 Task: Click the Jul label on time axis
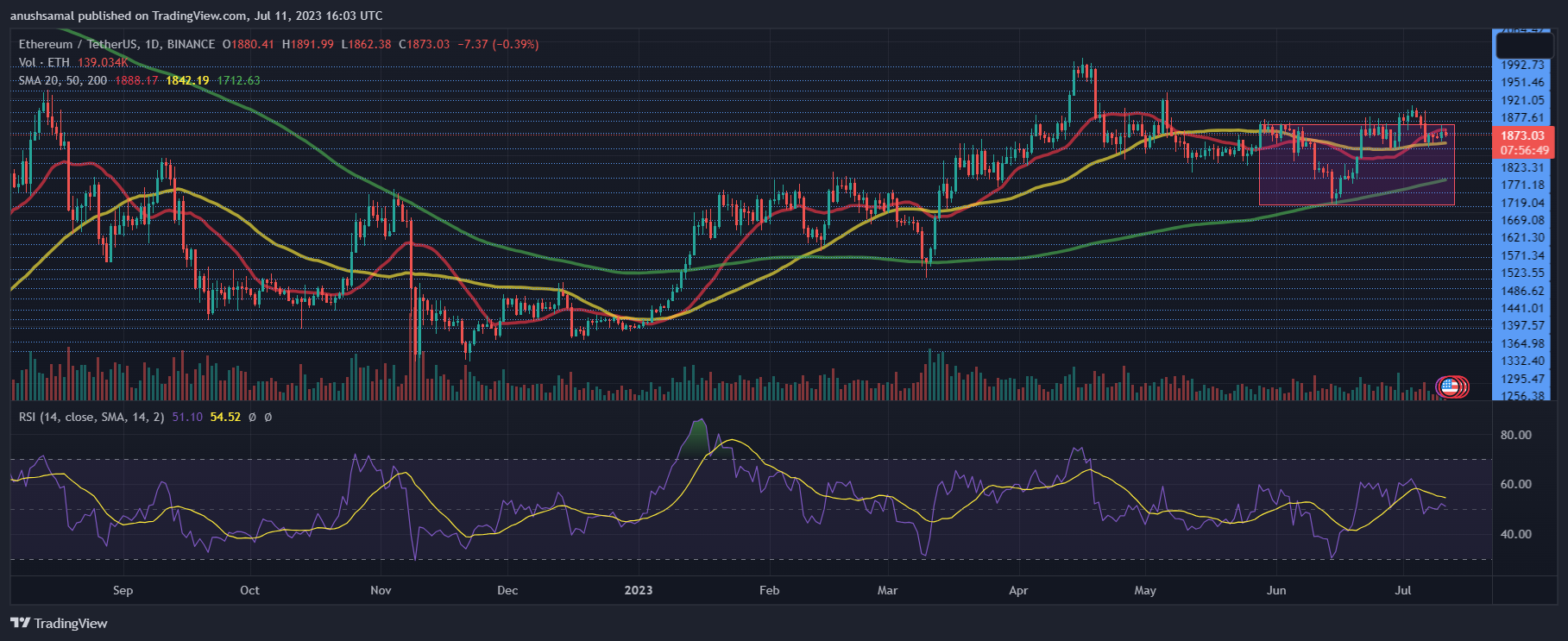pos(1403,590)
